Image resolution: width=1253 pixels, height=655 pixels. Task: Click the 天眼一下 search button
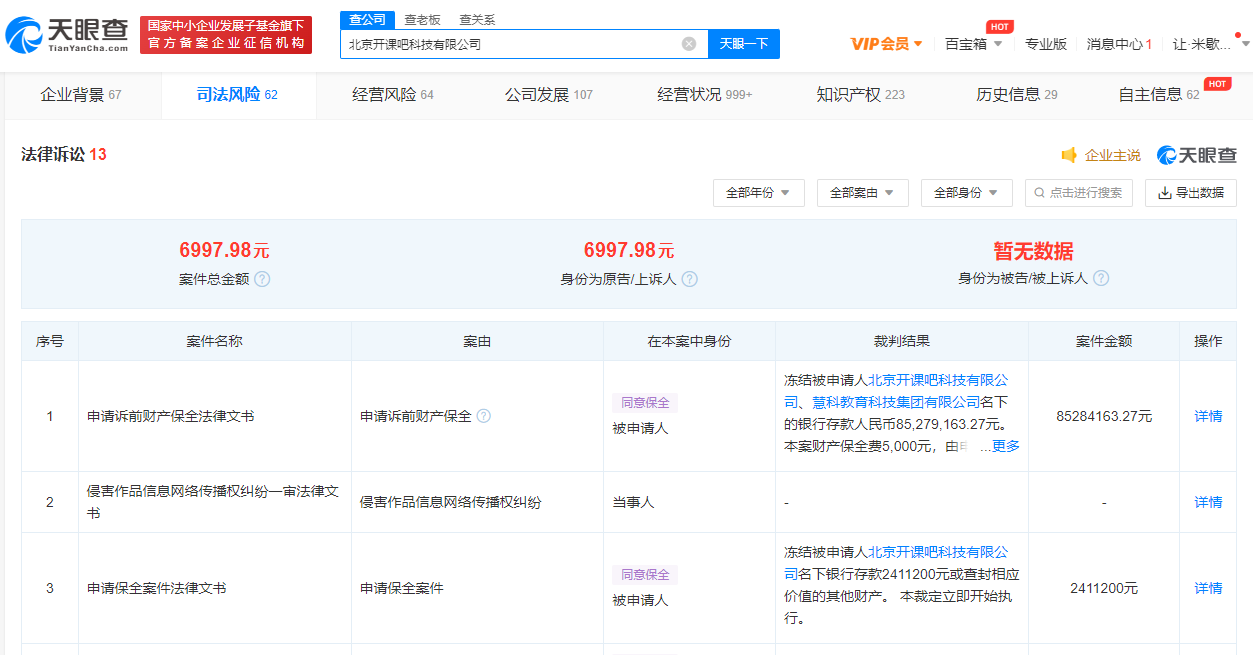coord(744,44)
